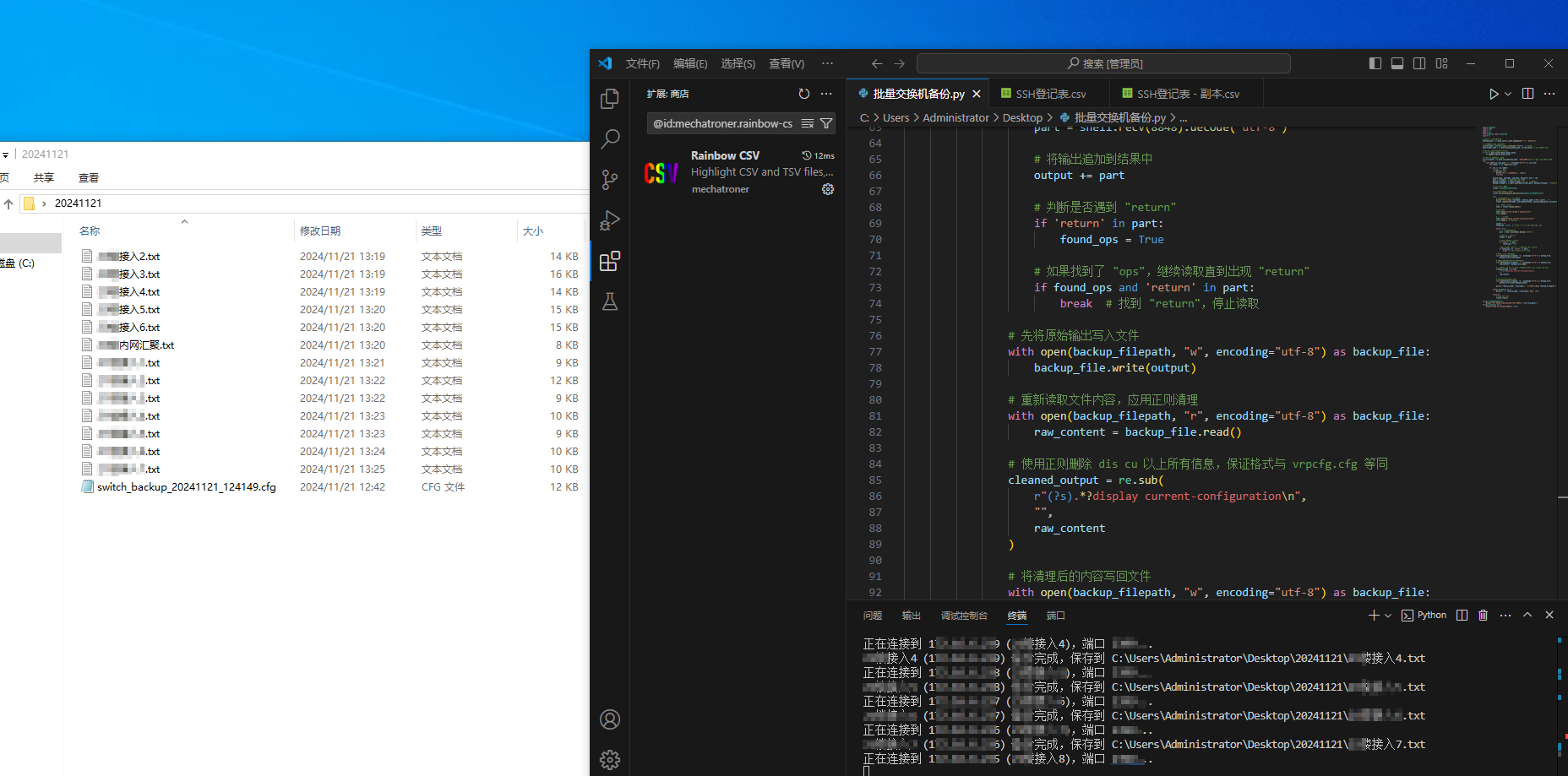This screenshot has width=1568, height=776.
Task: Open the Rainbow CSV extension entry
Action: click(738, 172)
